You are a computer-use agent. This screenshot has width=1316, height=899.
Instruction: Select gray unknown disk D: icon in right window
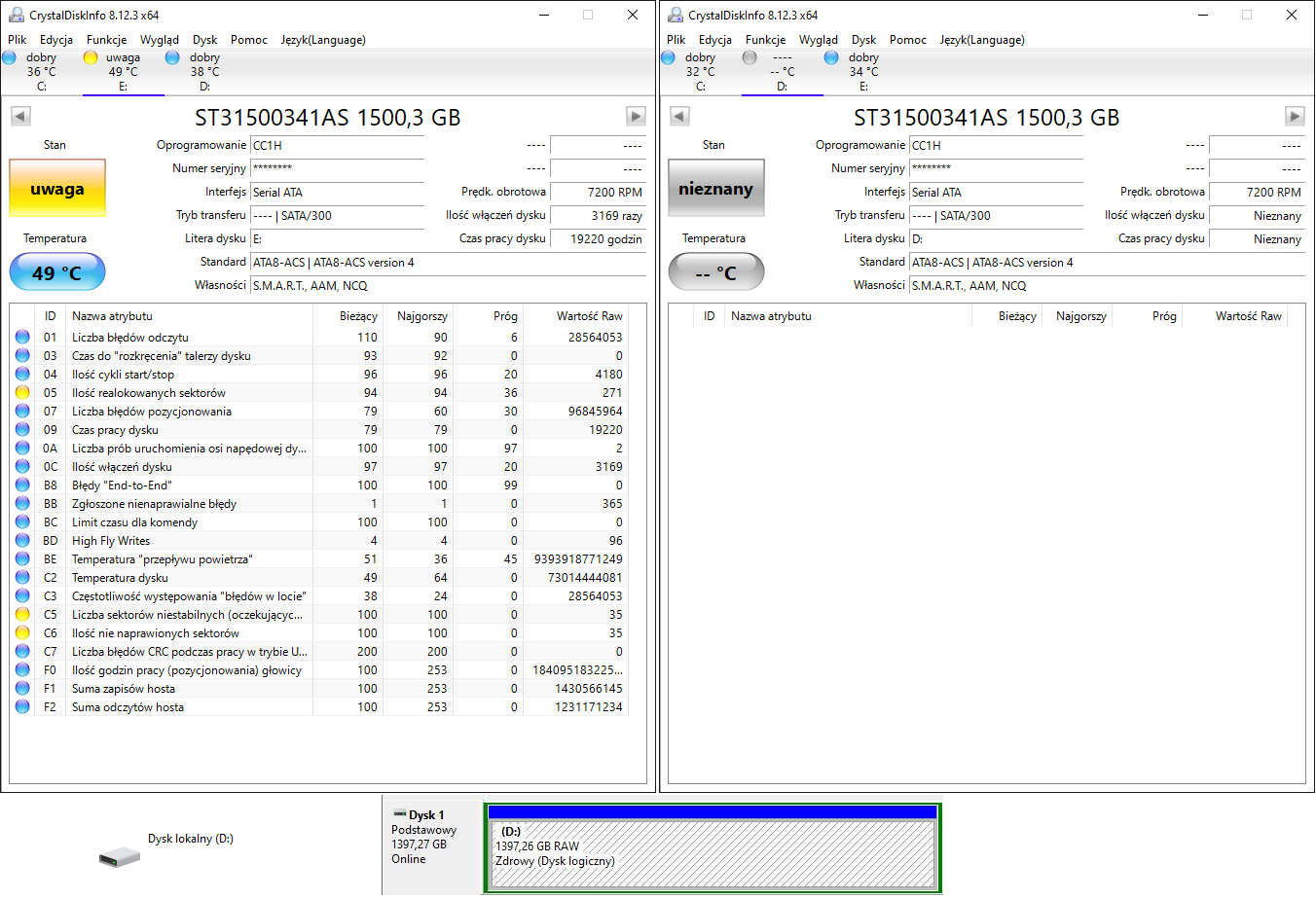coord(749,57)
